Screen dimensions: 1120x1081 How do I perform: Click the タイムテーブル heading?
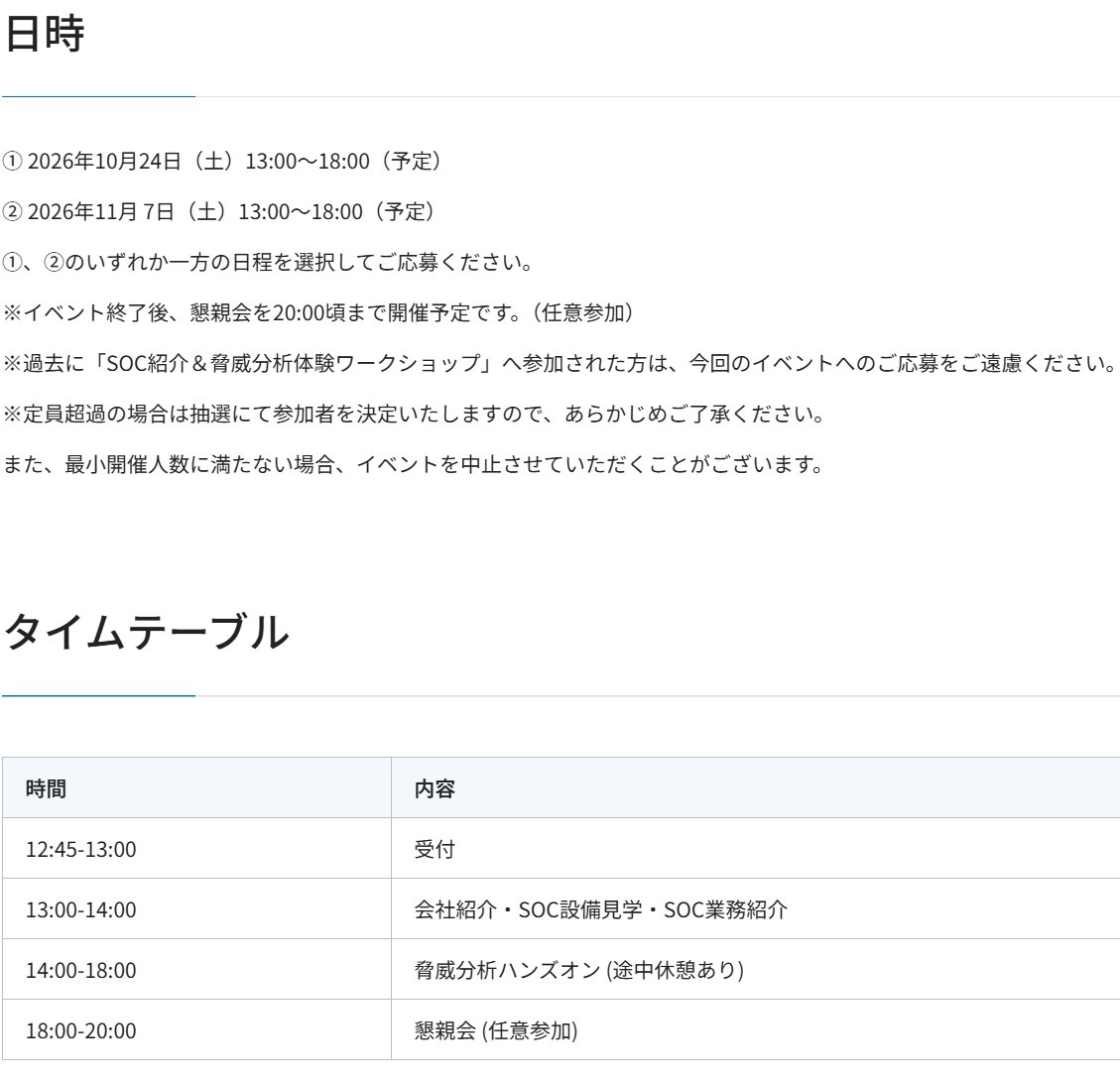147,632
